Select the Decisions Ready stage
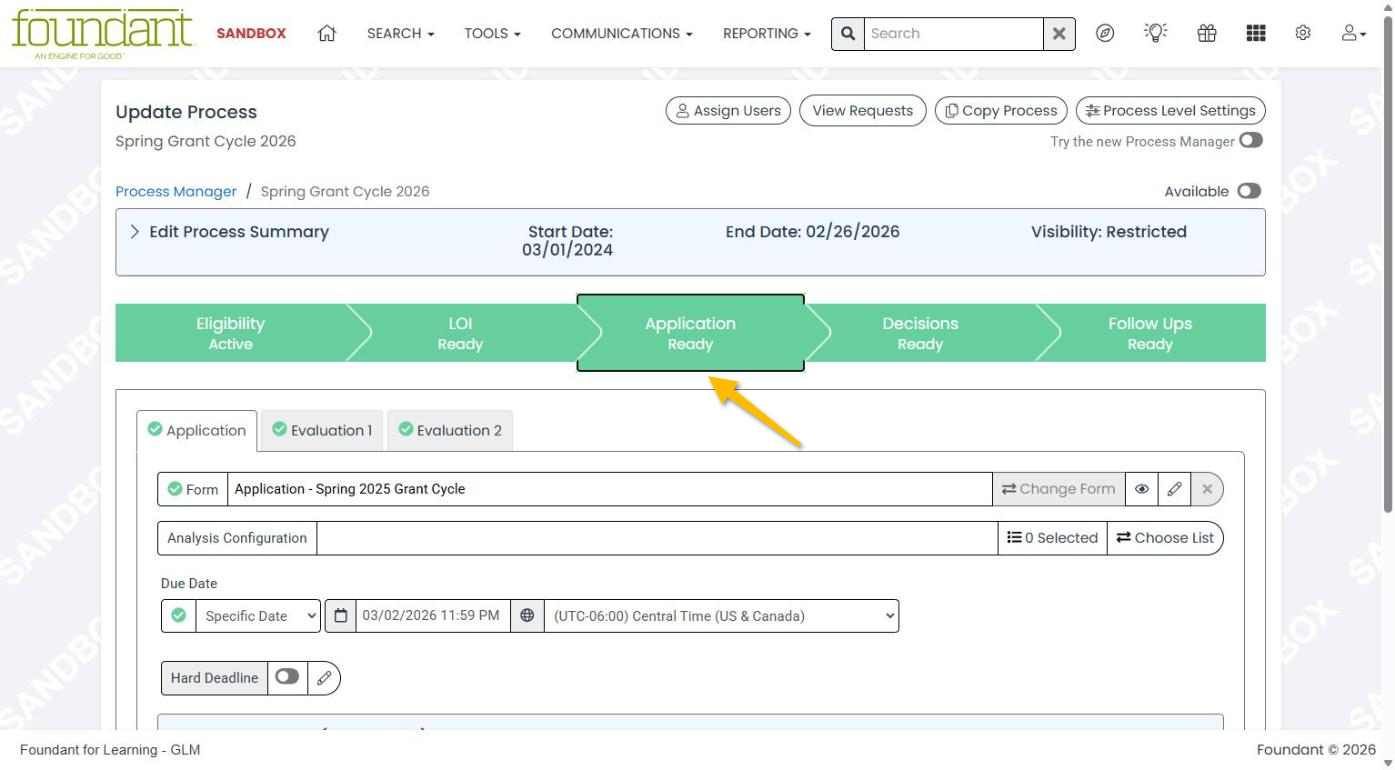This screenshot has height=770, width=1395. [x=920, y=333]
